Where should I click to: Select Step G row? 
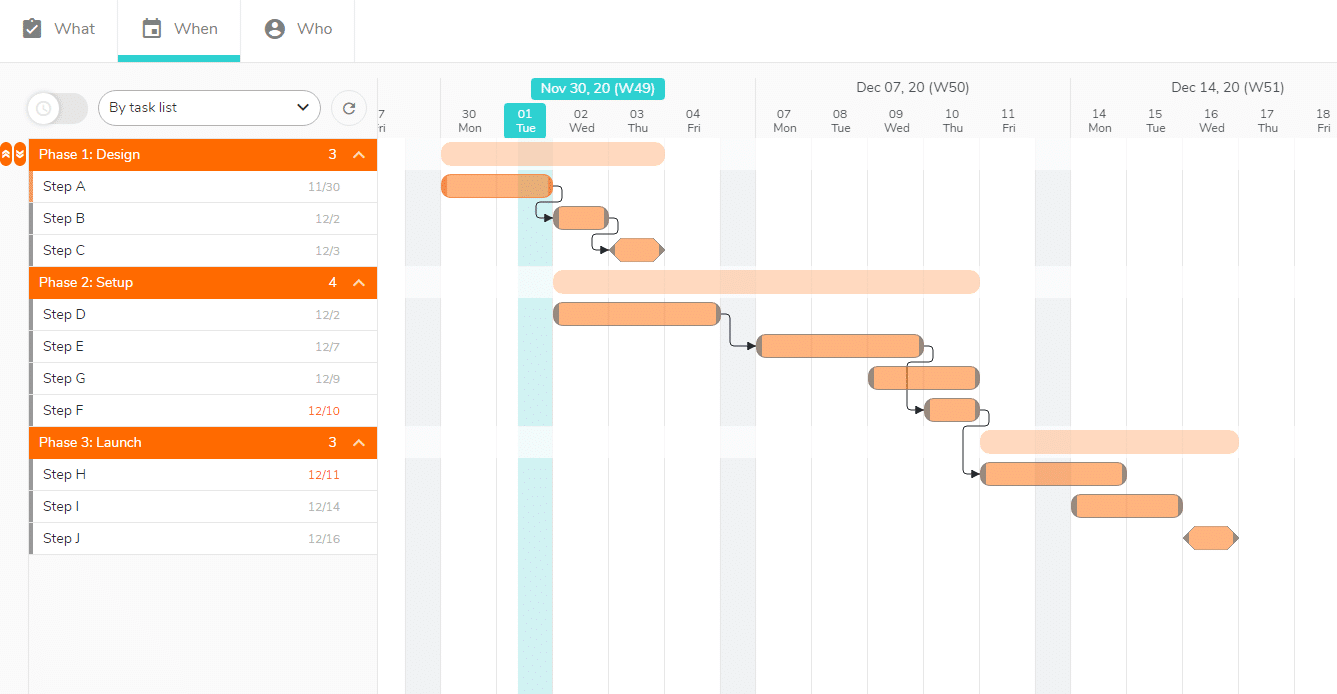coord(203,379)
